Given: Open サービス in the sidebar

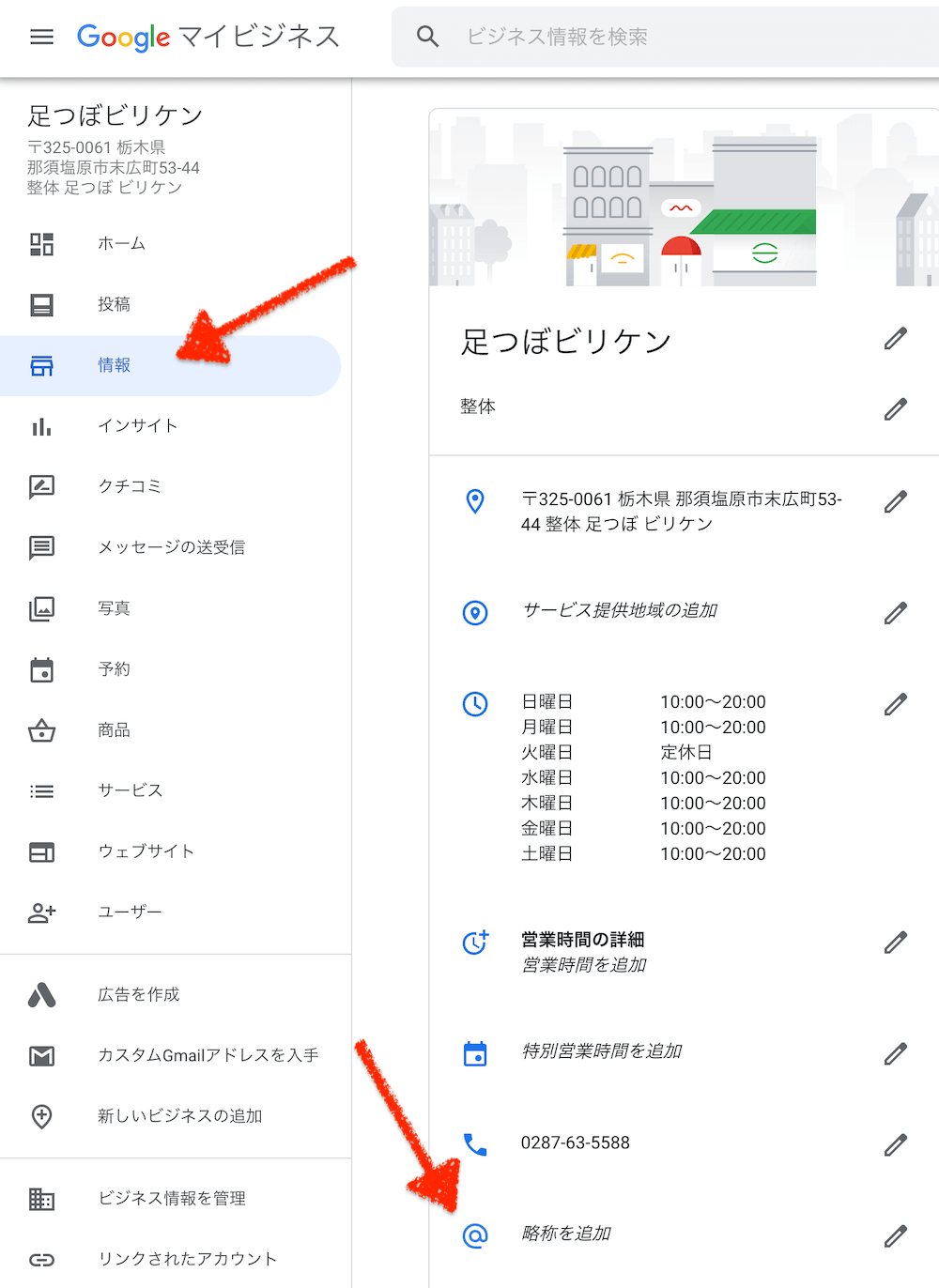Looking at the screenshot, I should click(x=170, y=790).
